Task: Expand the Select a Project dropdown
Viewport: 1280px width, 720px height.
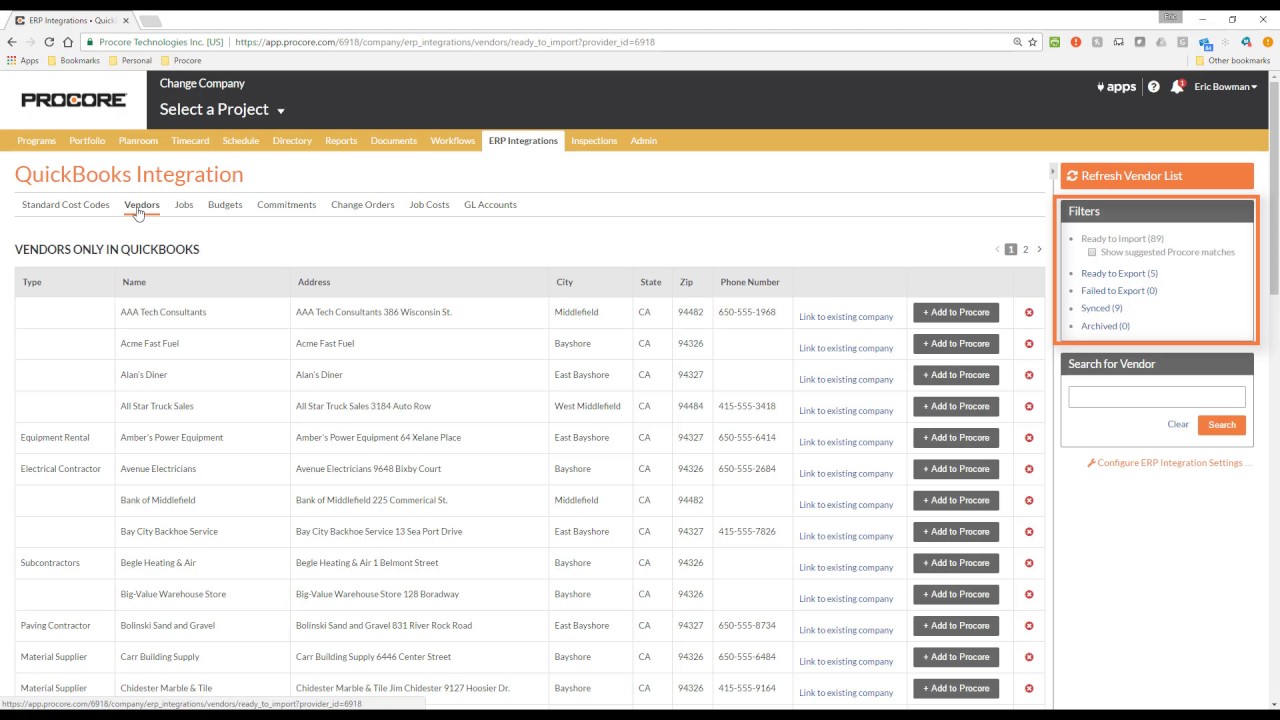Action: pos(222,110)
